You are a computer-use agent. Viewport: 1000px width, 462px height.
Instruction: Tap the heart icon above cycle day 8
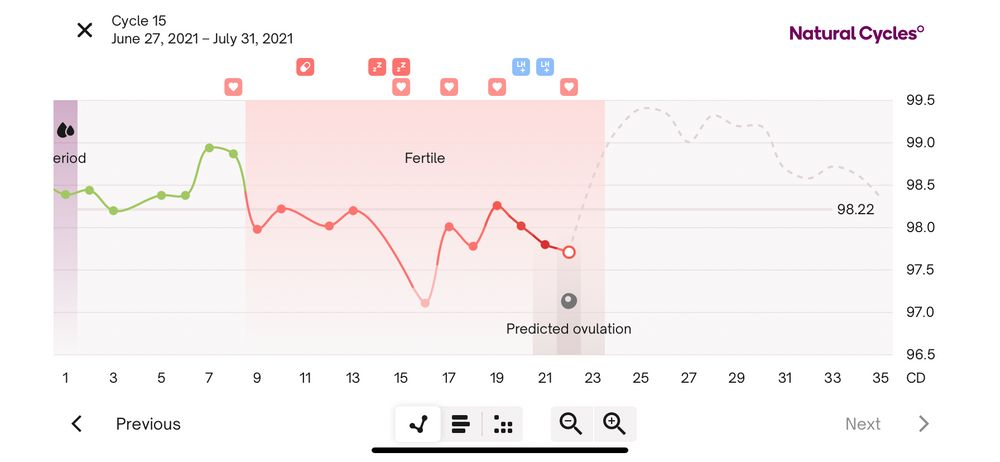tap(233, 87)
